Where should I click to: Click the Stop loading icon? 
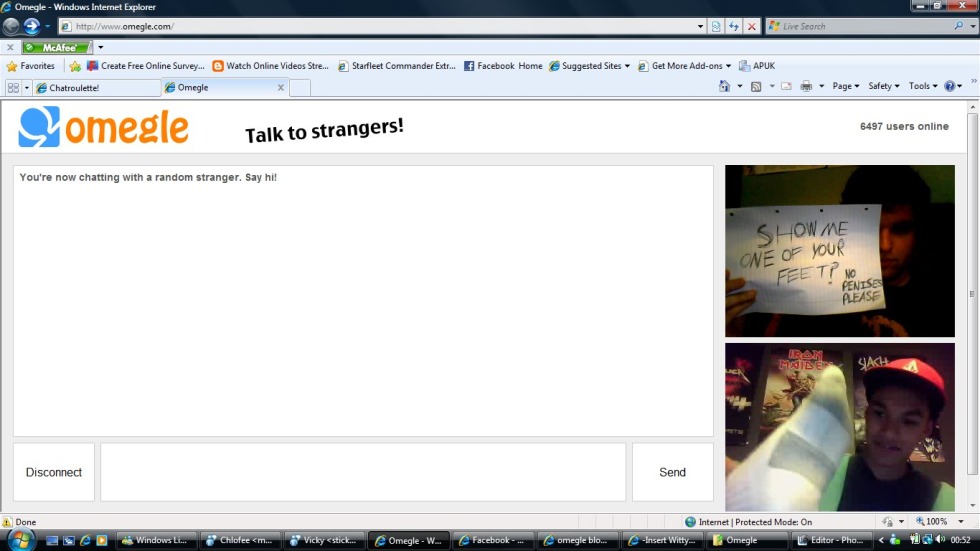pos(752,26)
